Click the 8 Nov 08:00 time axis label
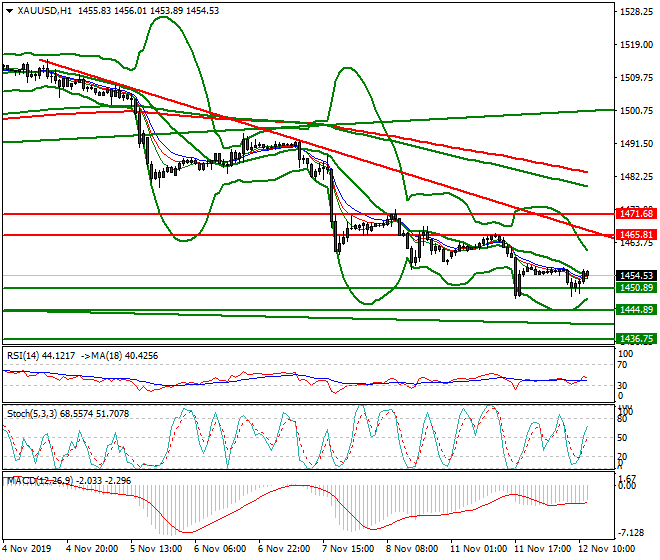Screen dimensions: 660x560 [412, 549]
